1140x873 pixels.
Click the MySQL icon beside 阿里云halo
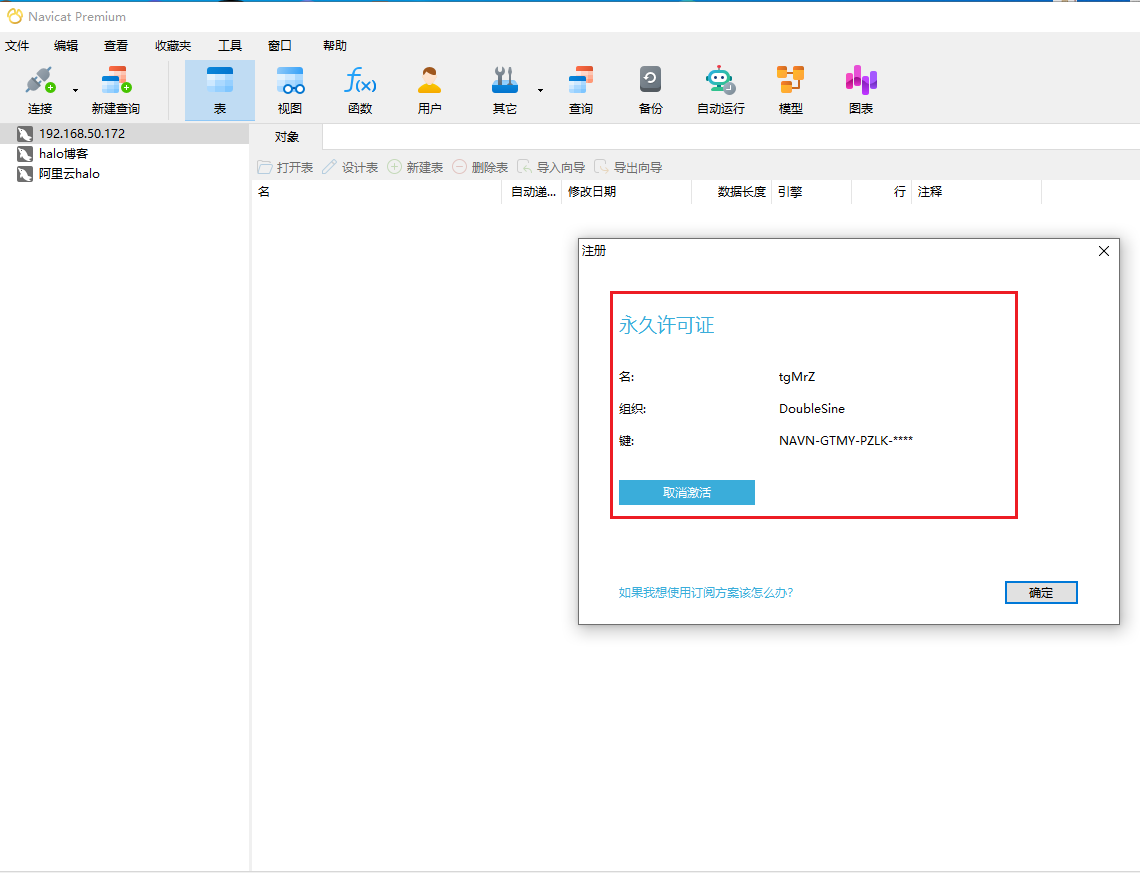pos(25,174)
